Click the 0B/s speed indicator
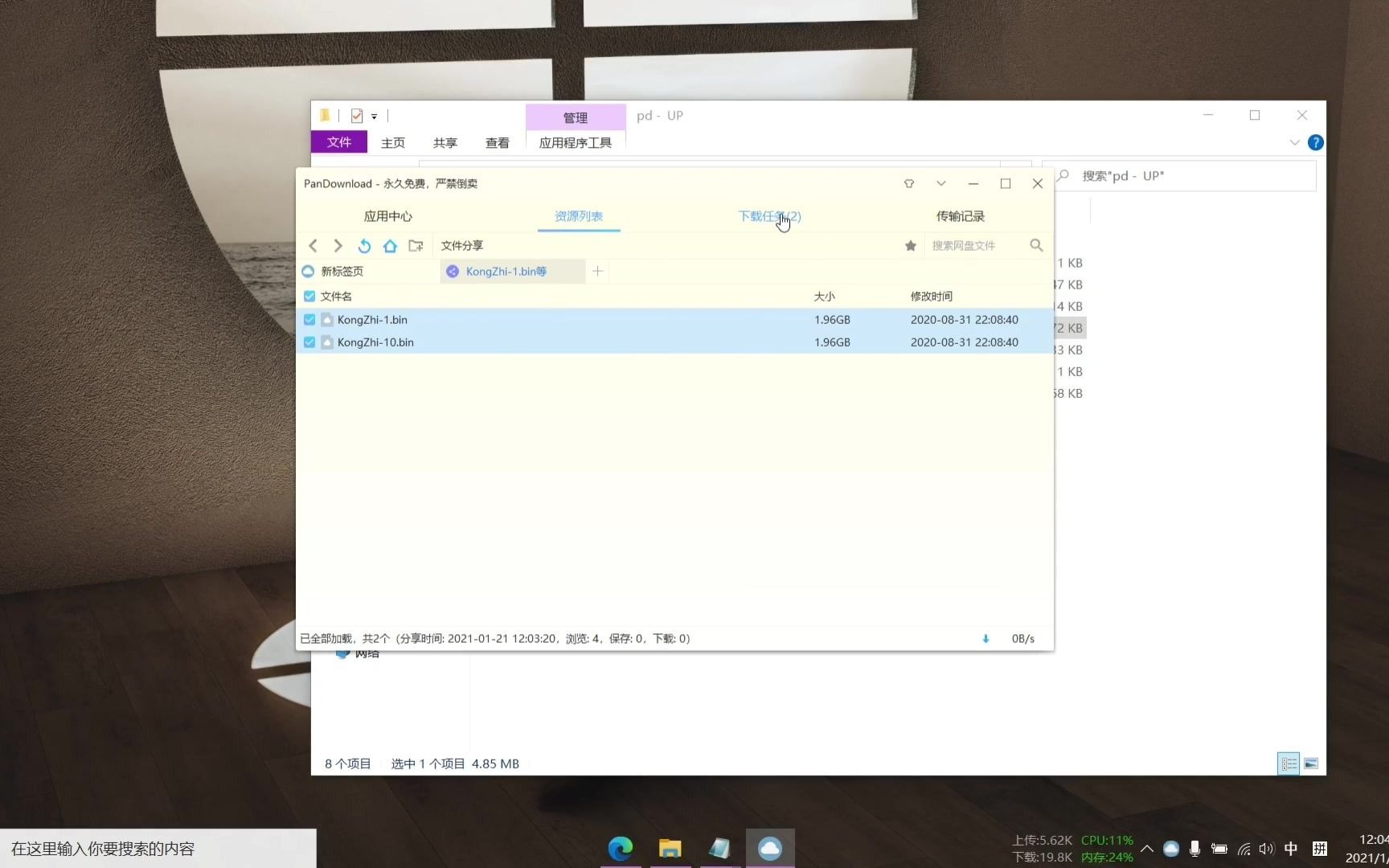 coord(1022,639)
